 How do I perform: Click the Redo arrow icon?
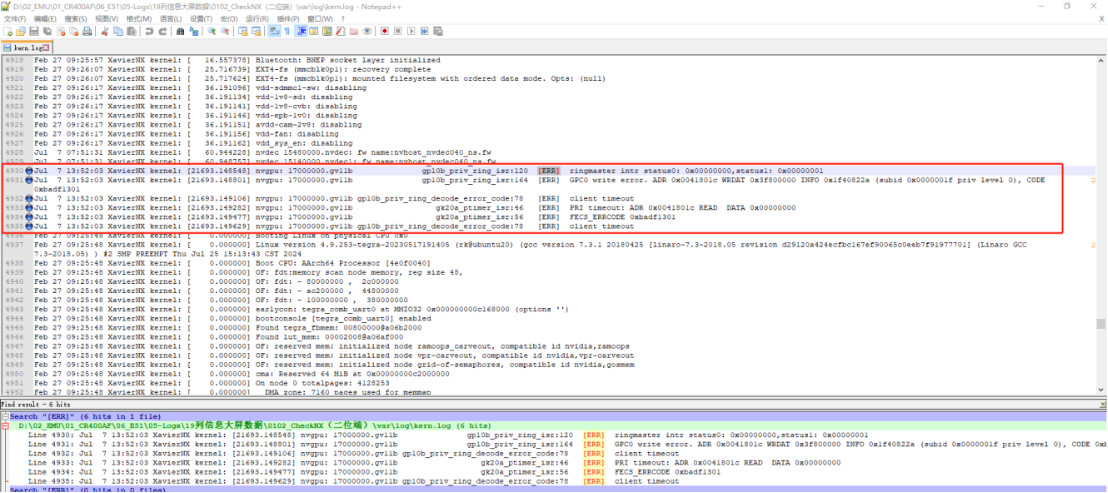coord(163,31)
